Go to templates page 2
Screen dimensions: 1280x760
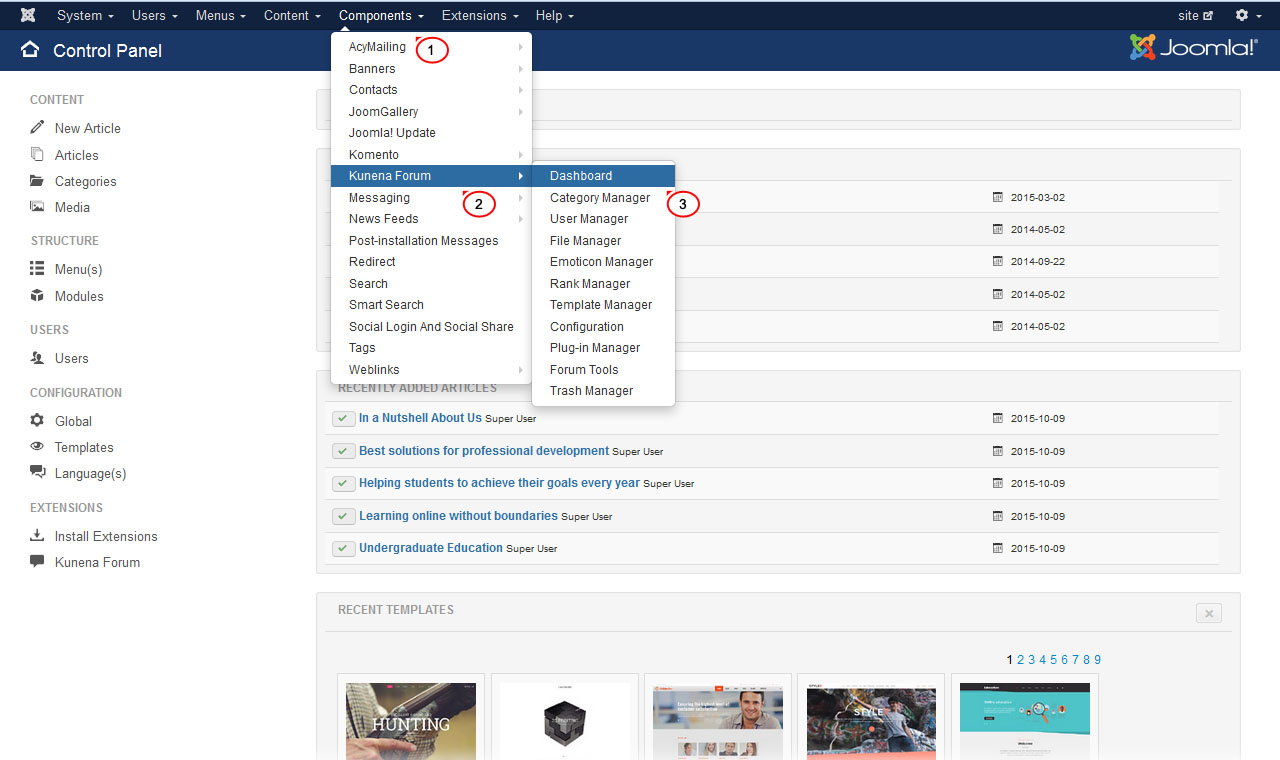(x=1021, y=660)
